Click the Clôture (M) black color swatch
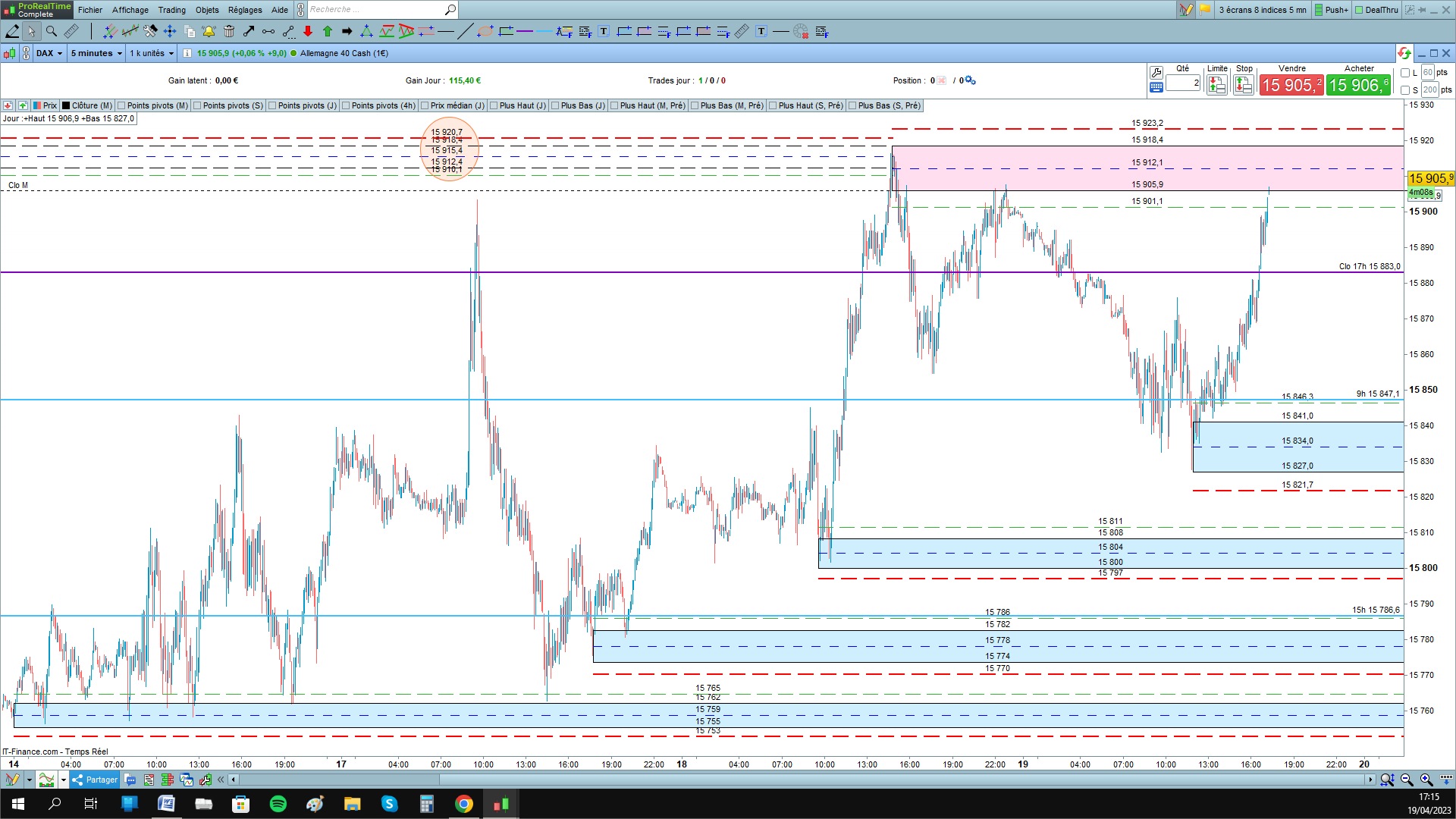The image size is (1456, 819). 66,105
